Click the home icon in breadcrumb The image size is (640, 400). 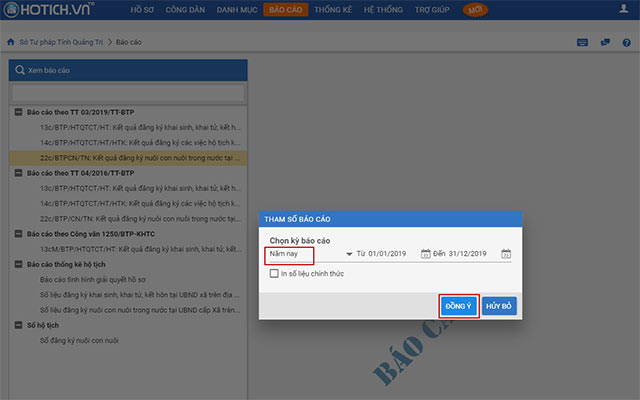[11, 42]
